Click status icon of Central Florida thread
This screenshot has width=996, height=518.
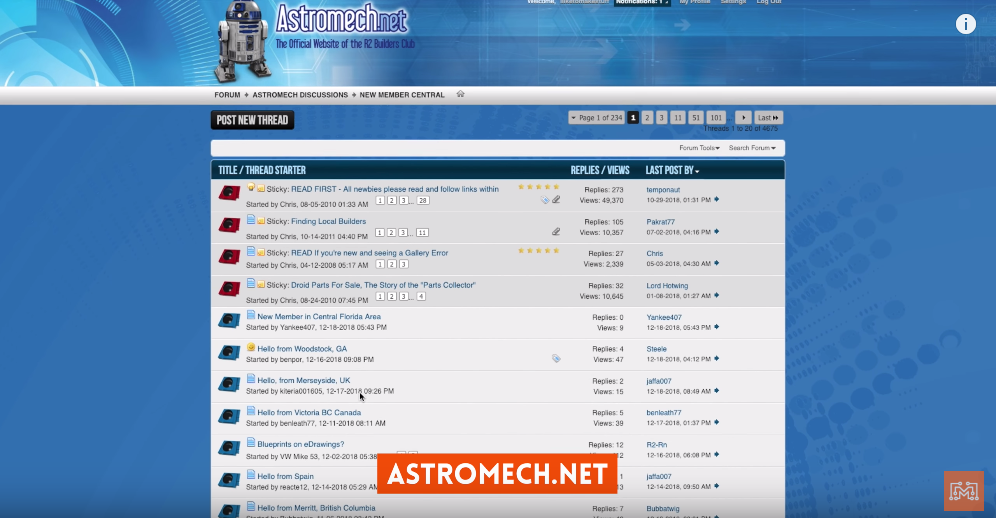click(x=229, y=321)
